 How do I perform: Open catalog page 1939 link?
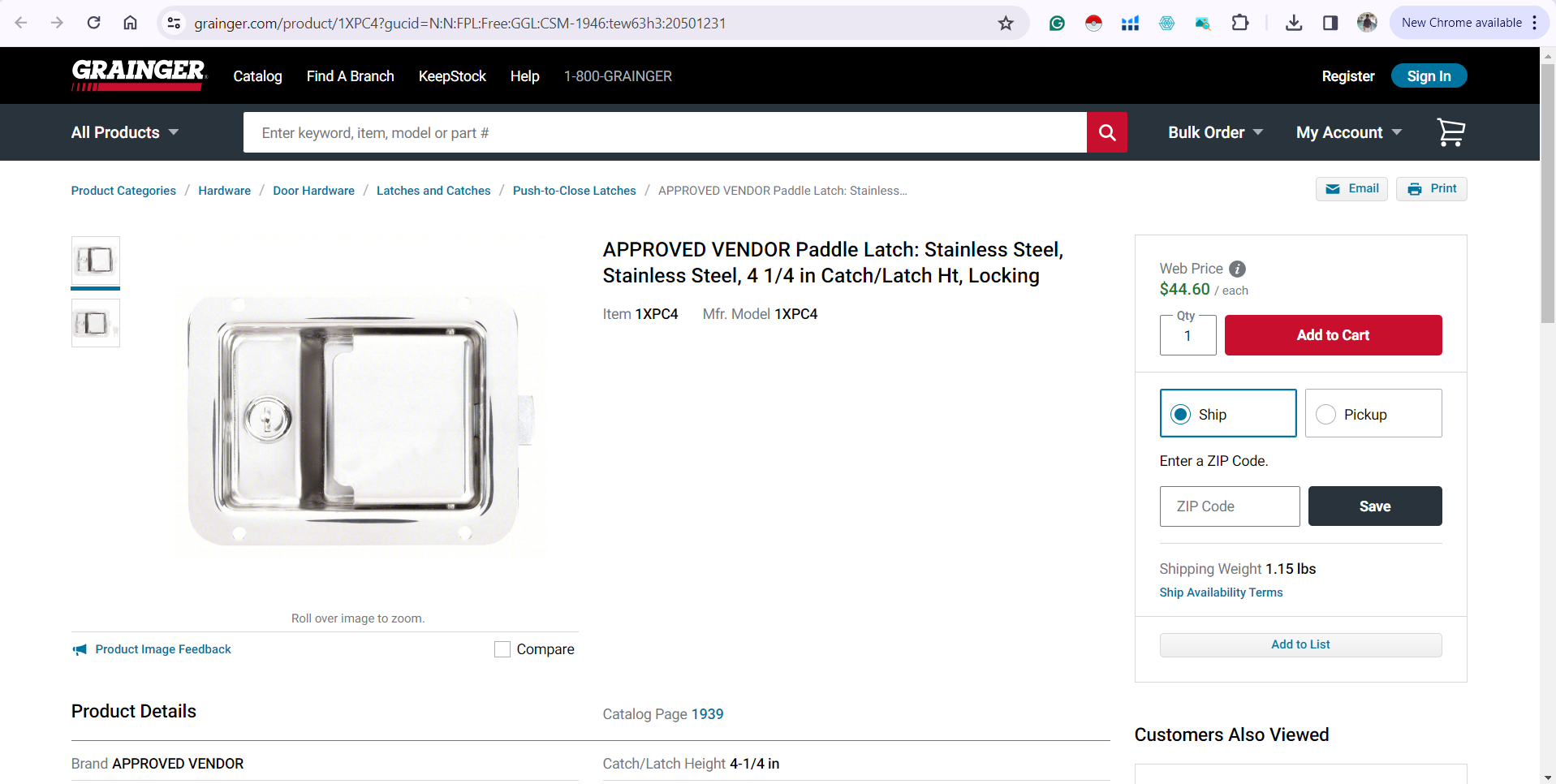click(707, 714)
